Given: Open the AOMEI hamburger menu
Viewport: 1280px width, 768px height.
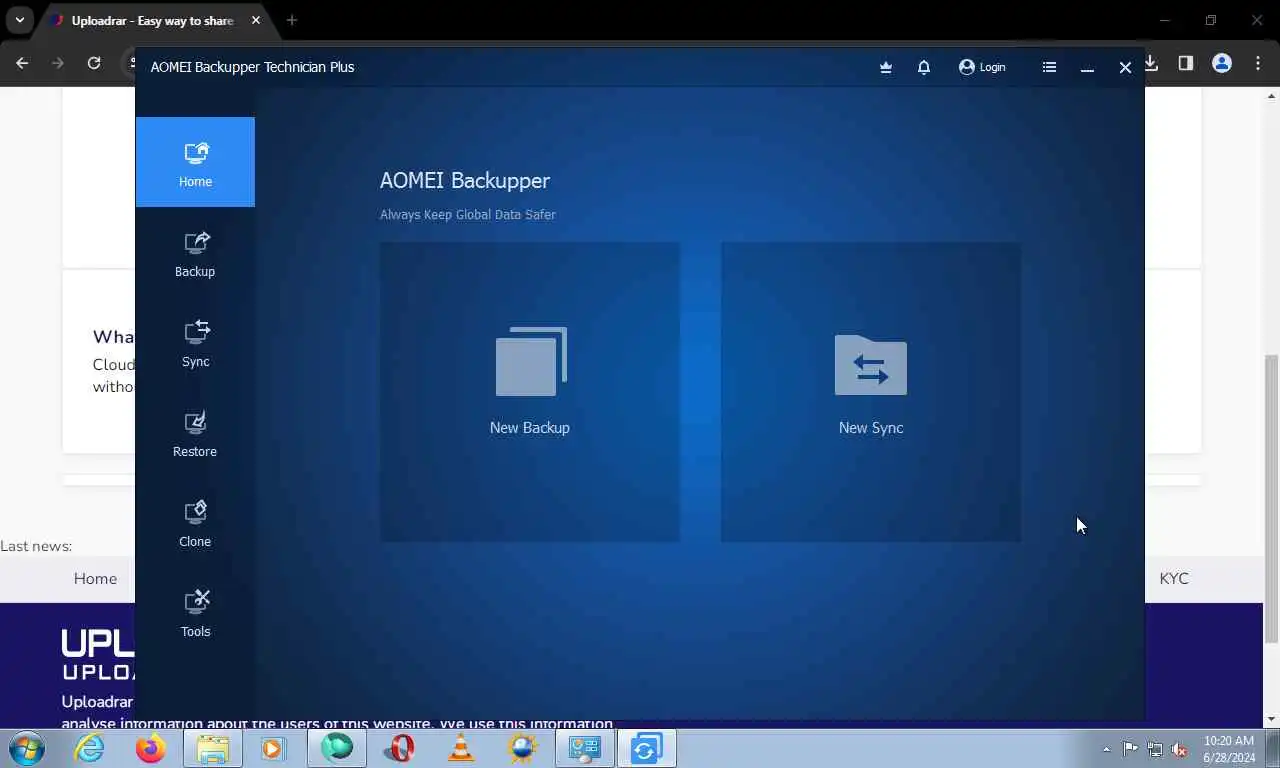Looking at the screenshot, I should click(1049, 67).
